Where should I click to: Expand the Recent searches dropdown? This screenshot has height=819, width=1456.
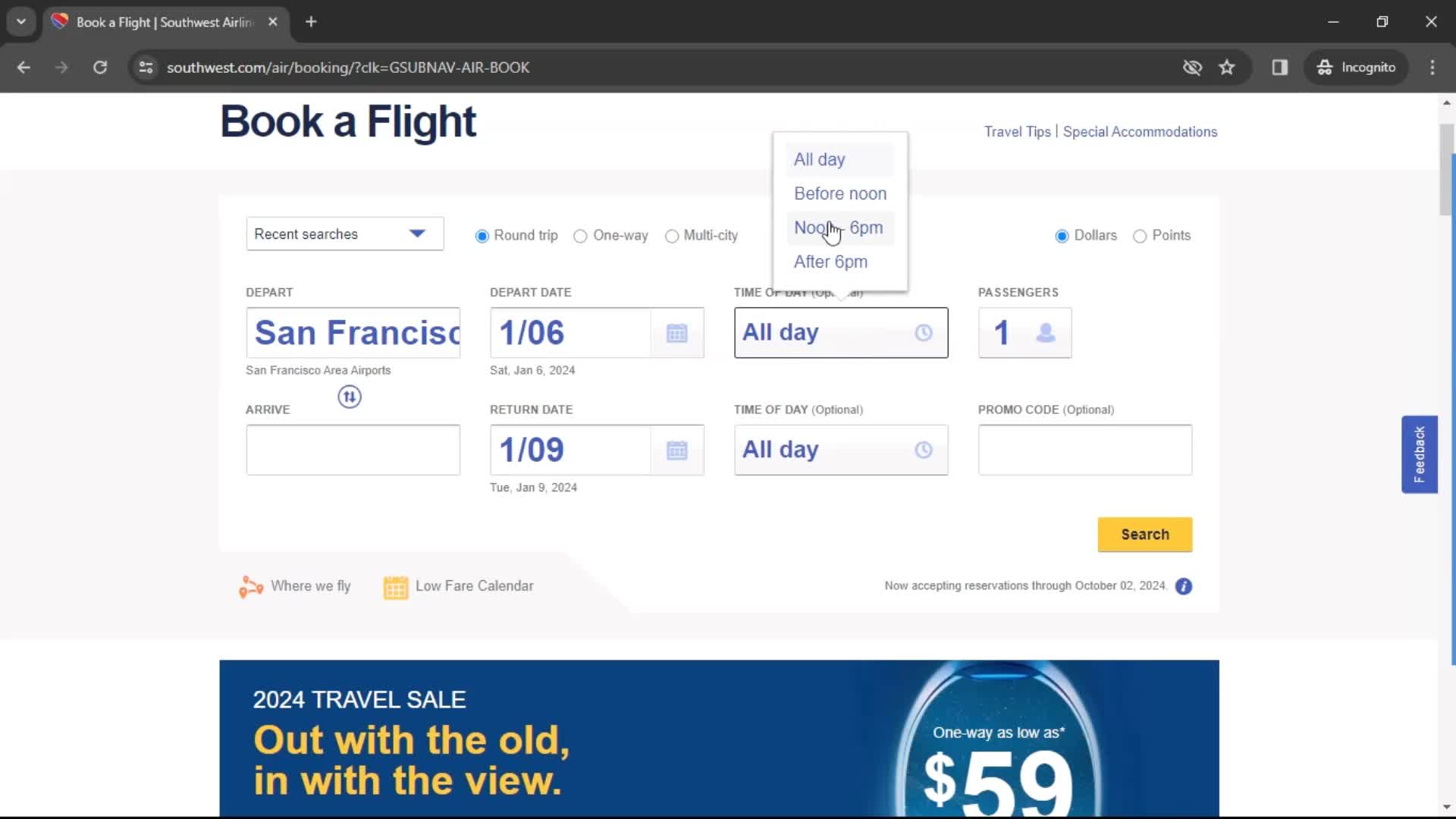click(x=345, y=234)
